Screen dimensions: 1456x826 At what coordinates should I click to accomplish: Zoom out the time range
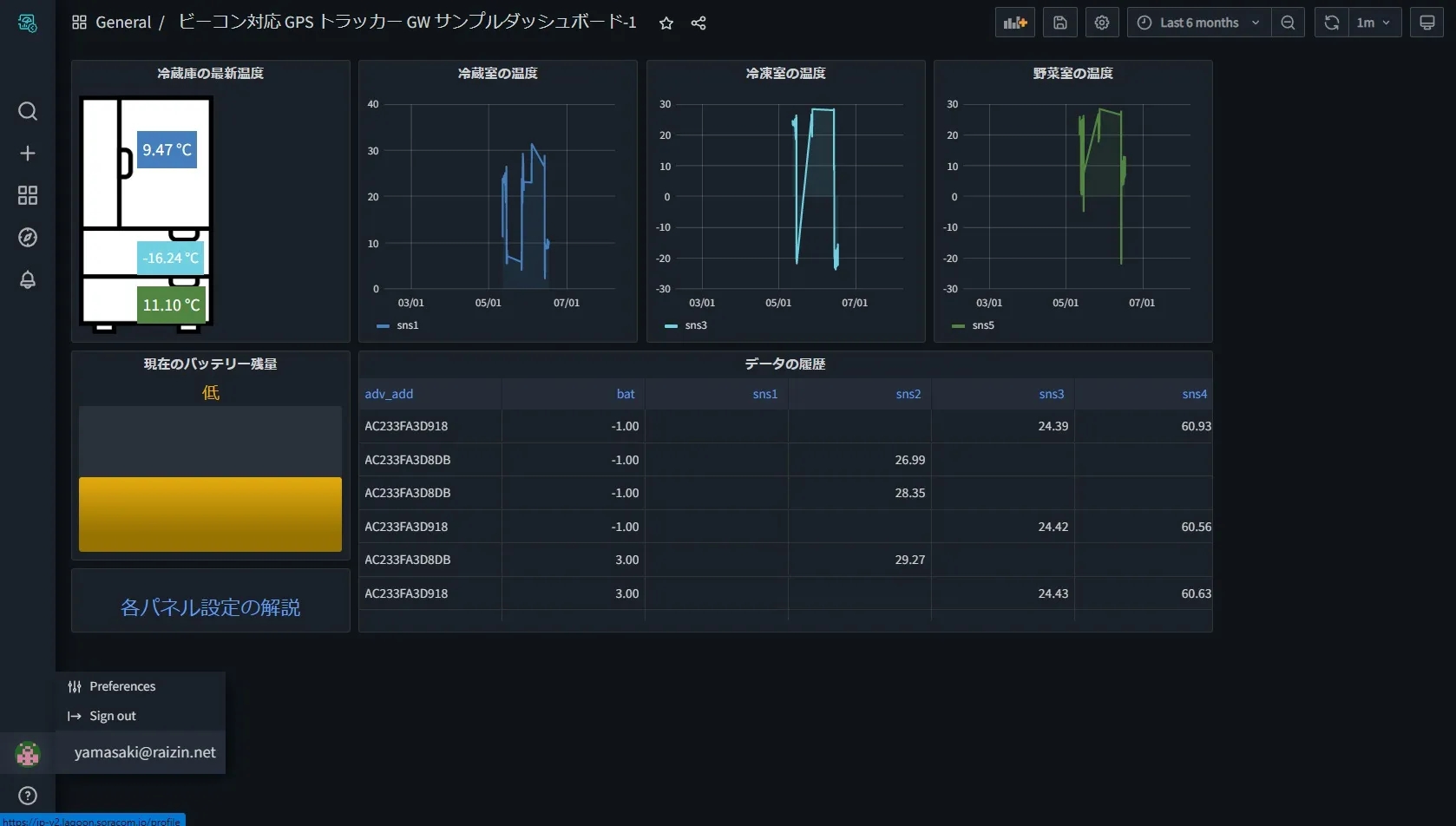coord(1289,23)
